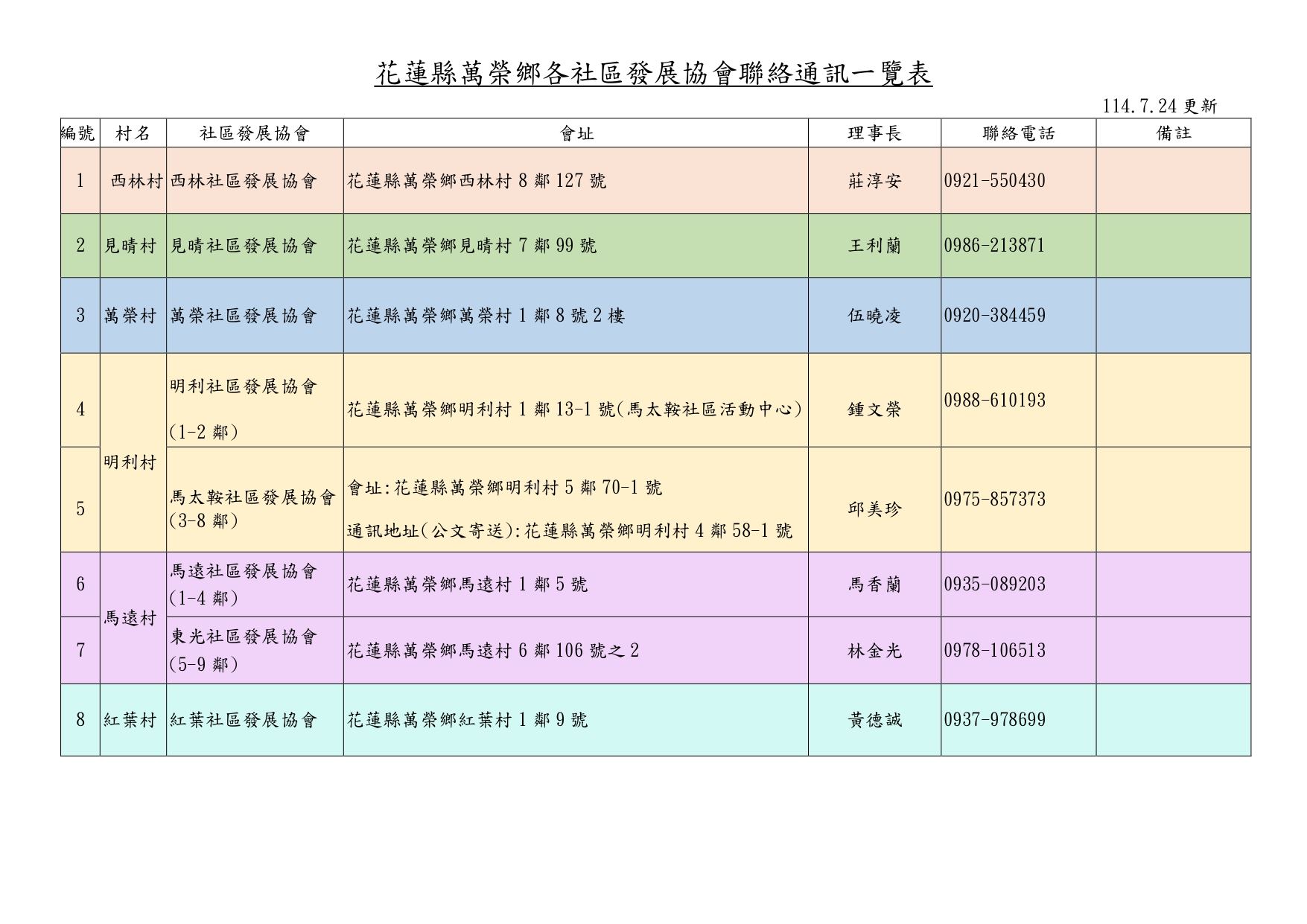Screen dimensions: 1307x924
Task: Select the 萬榮社區發展協會 cell
Action: [244, 316]
